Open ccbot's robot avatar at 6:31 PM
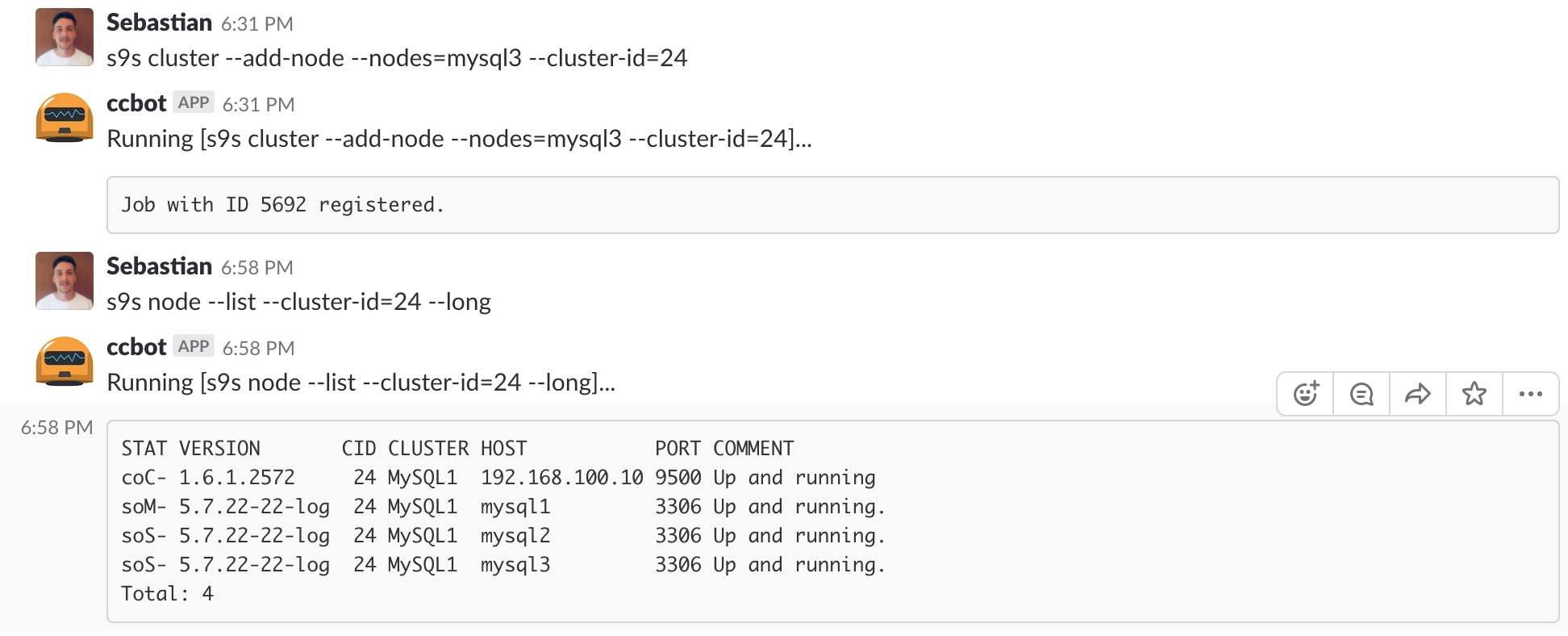The width and height of the screenshot is (1568, 636). click(x=65, y=118)
